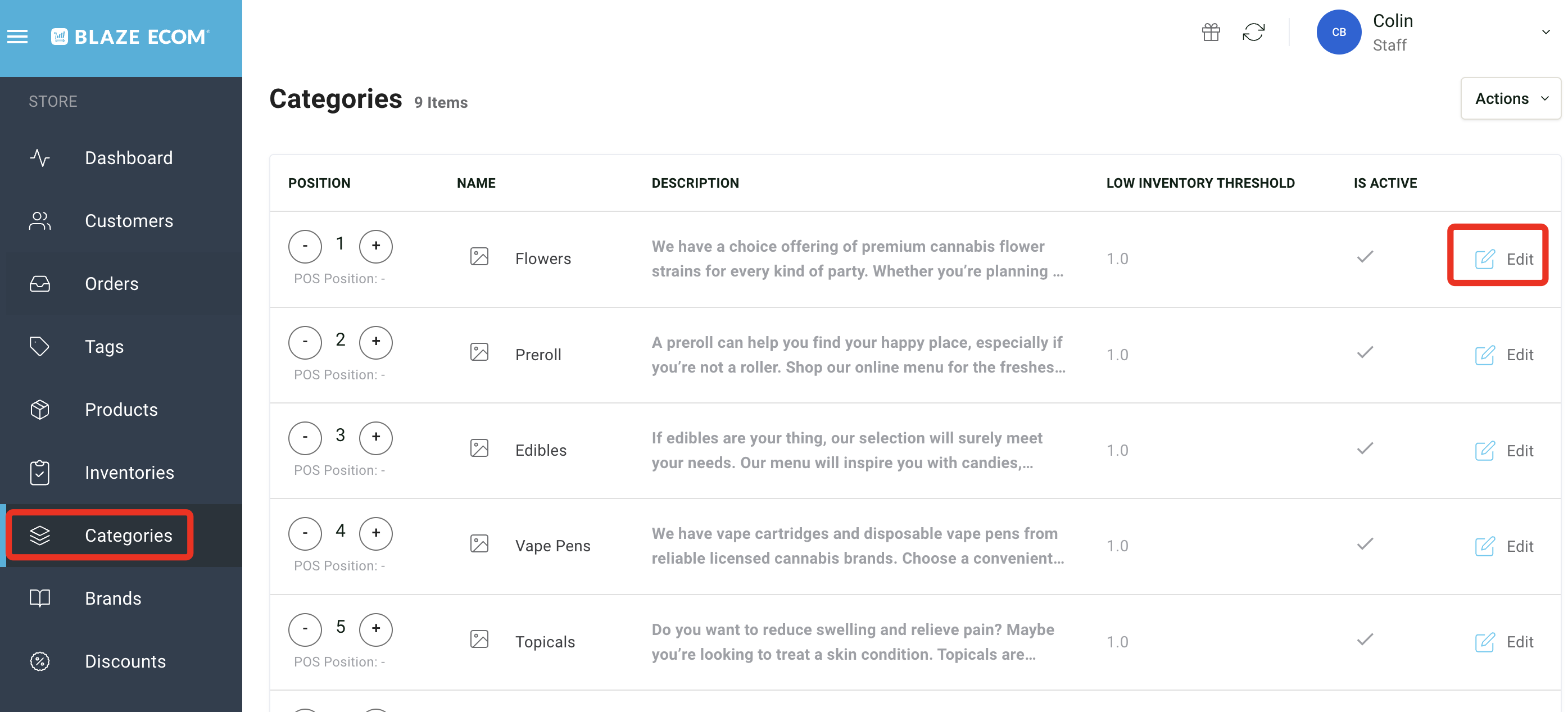The height and width of the screenshot is (712, 1568).
Task: Expand the Colin user account chevron
Action: (1546, 32)
